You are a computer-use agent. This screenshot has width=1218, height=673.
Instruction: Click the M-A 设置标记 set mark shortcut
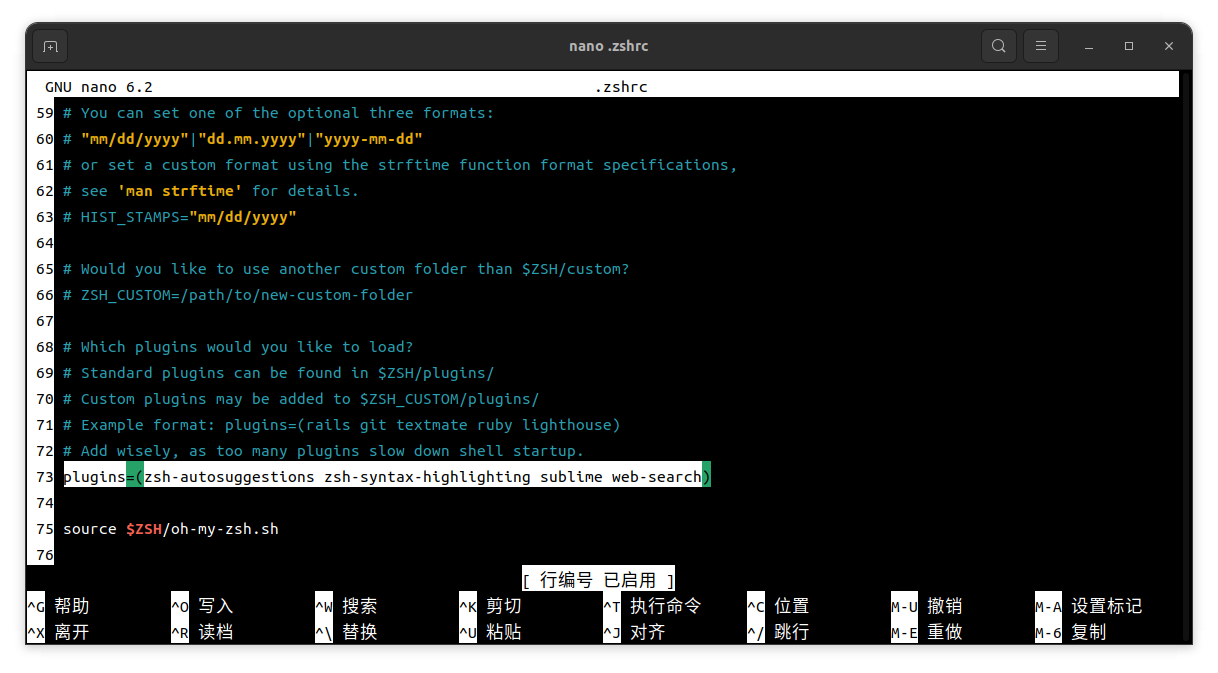[x=1088, y=606]
